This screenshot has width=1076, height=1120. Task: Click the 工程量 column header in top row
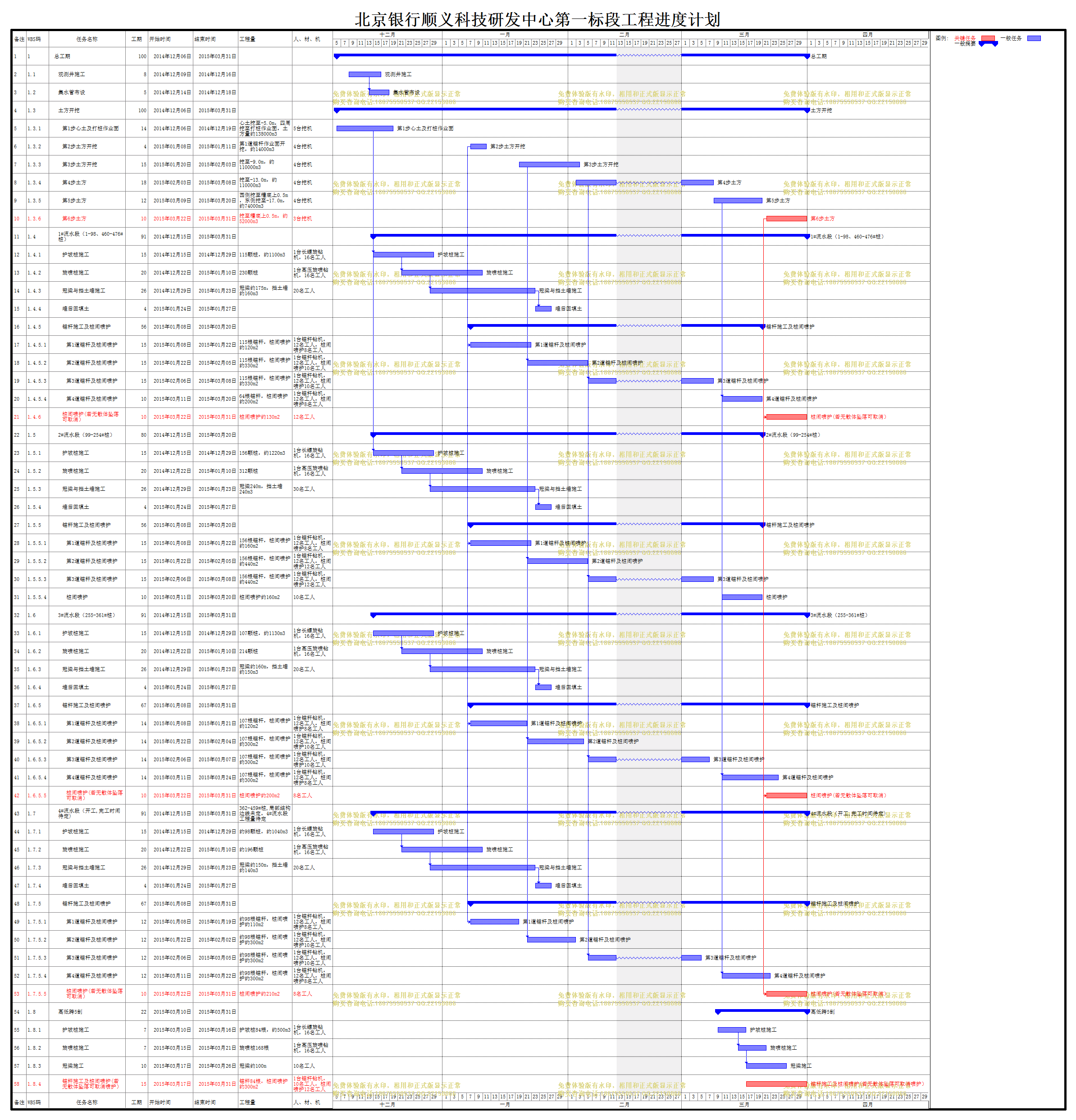pos(247,39)
